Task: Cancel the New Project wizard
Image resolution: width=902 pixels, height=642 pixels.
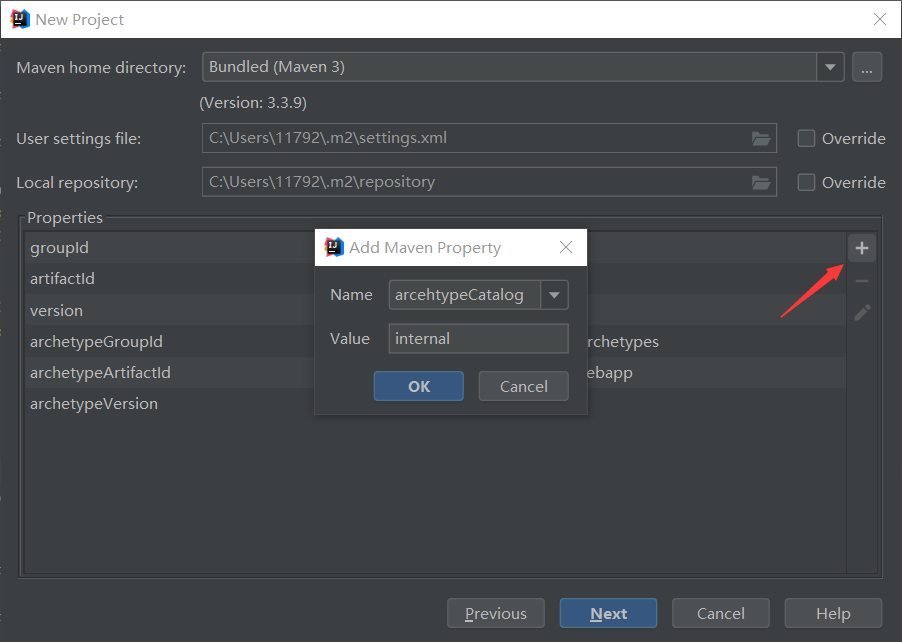Action: (721, 613)
